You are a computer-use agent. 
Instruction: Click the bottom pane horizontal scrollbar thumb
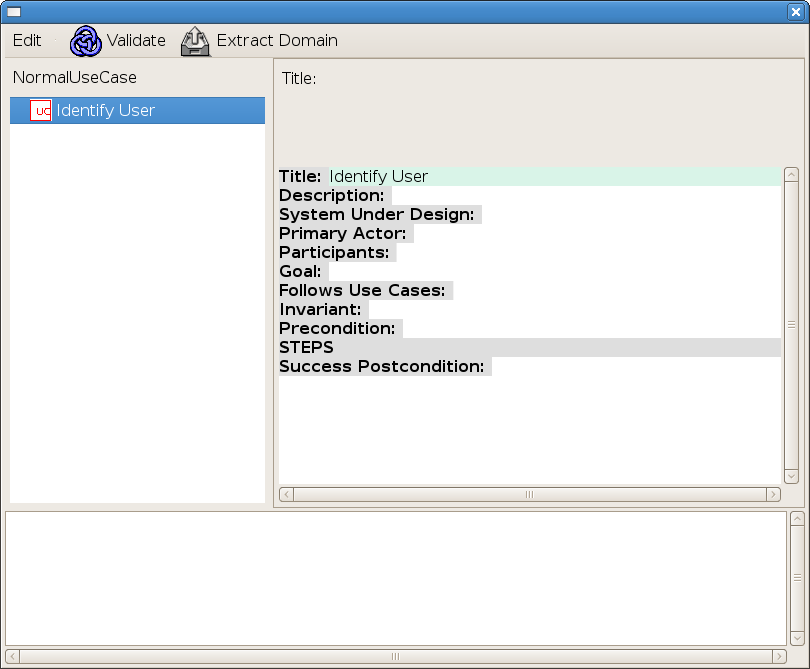click(396, 657)
